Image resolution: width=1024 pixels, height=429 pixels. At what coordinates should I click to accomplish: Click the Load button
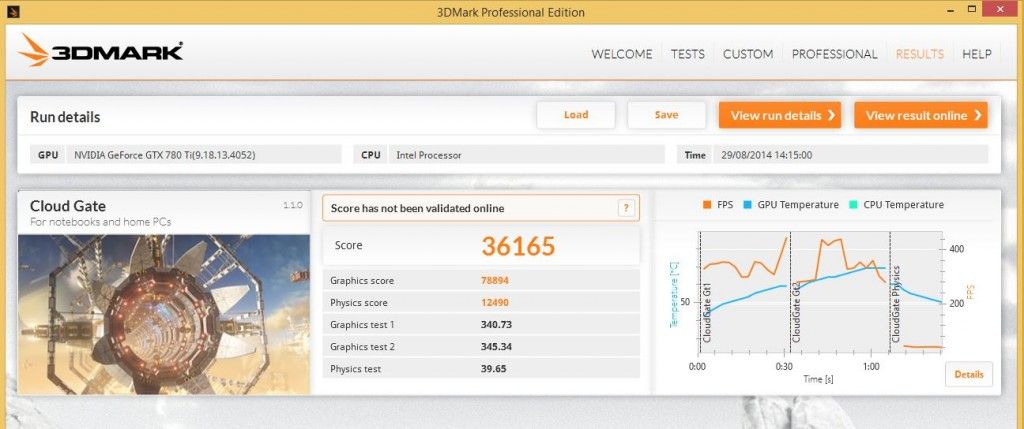[x=576, y=115]
